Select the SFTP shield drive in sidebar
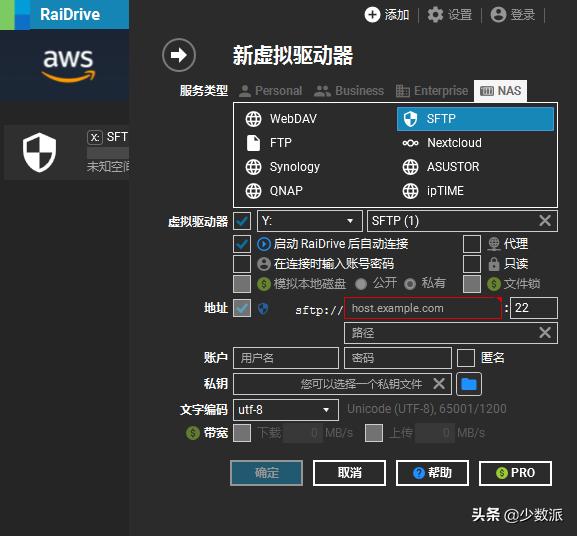 (x=39, y=152)
